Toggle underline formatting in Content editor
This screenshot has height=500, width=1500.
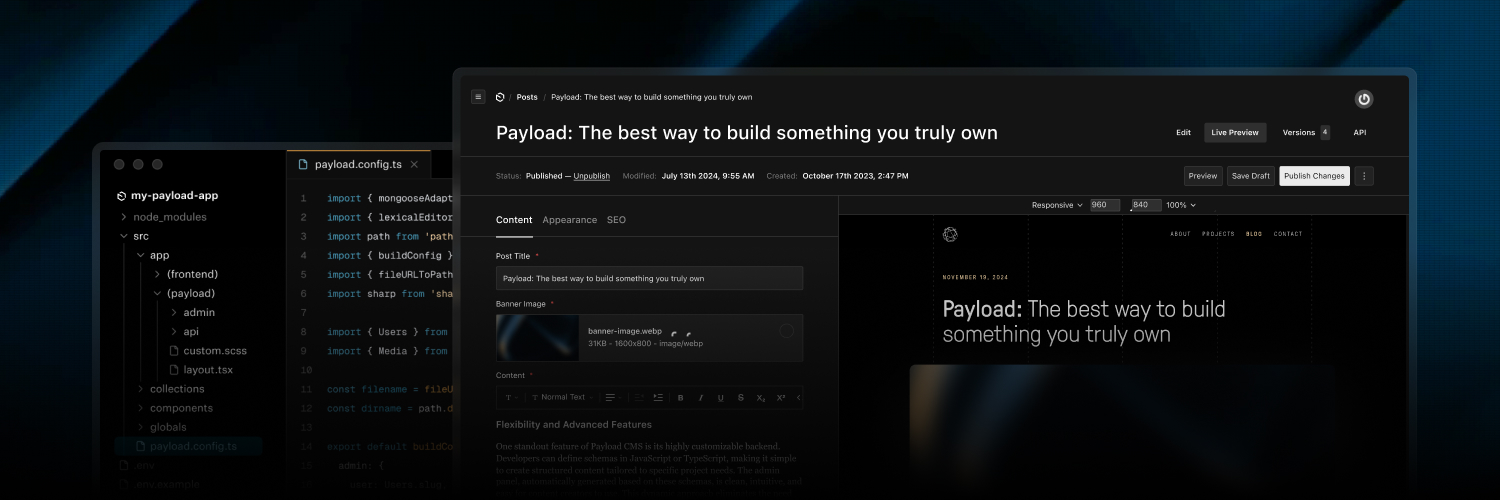pos(720,397)
